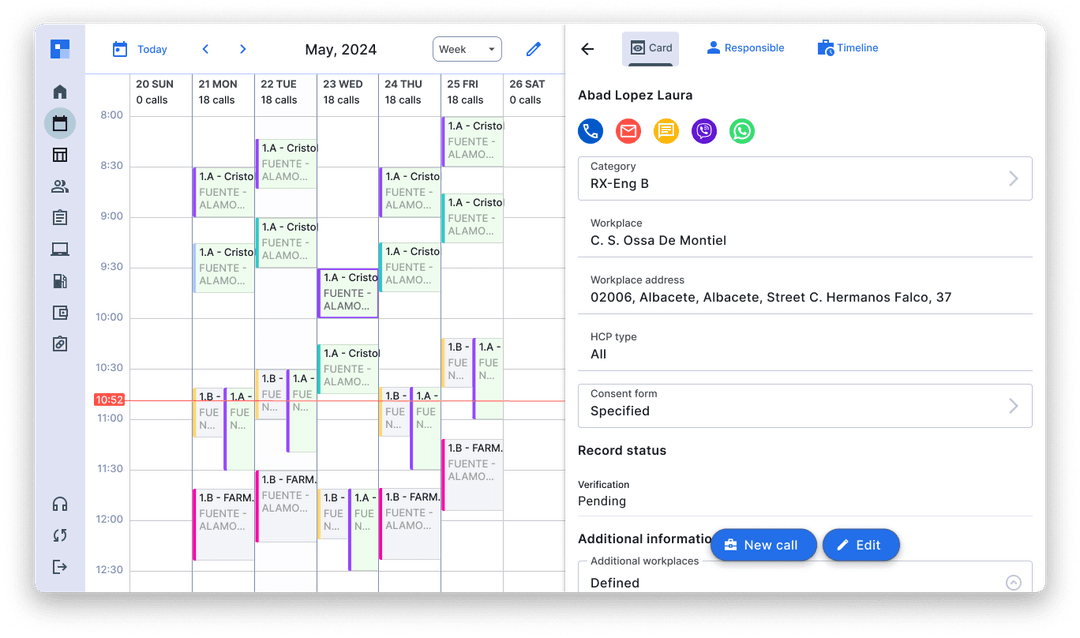The height and width of the screenshot is (638, 1080).
Task: Contact via green WhatsApp icon
Action: [742, 131]
